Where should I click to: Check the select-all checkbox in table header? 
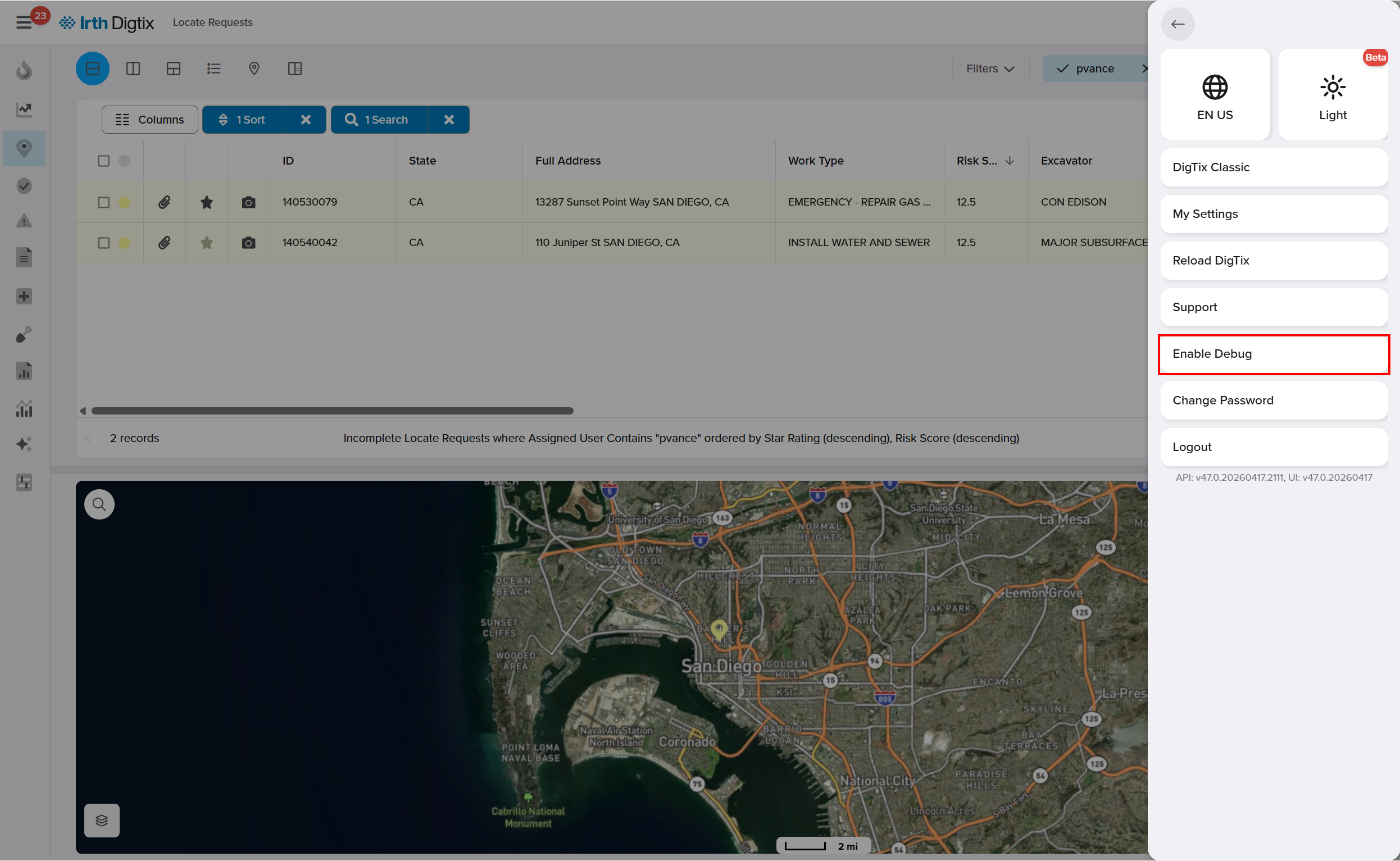point(103,161)
